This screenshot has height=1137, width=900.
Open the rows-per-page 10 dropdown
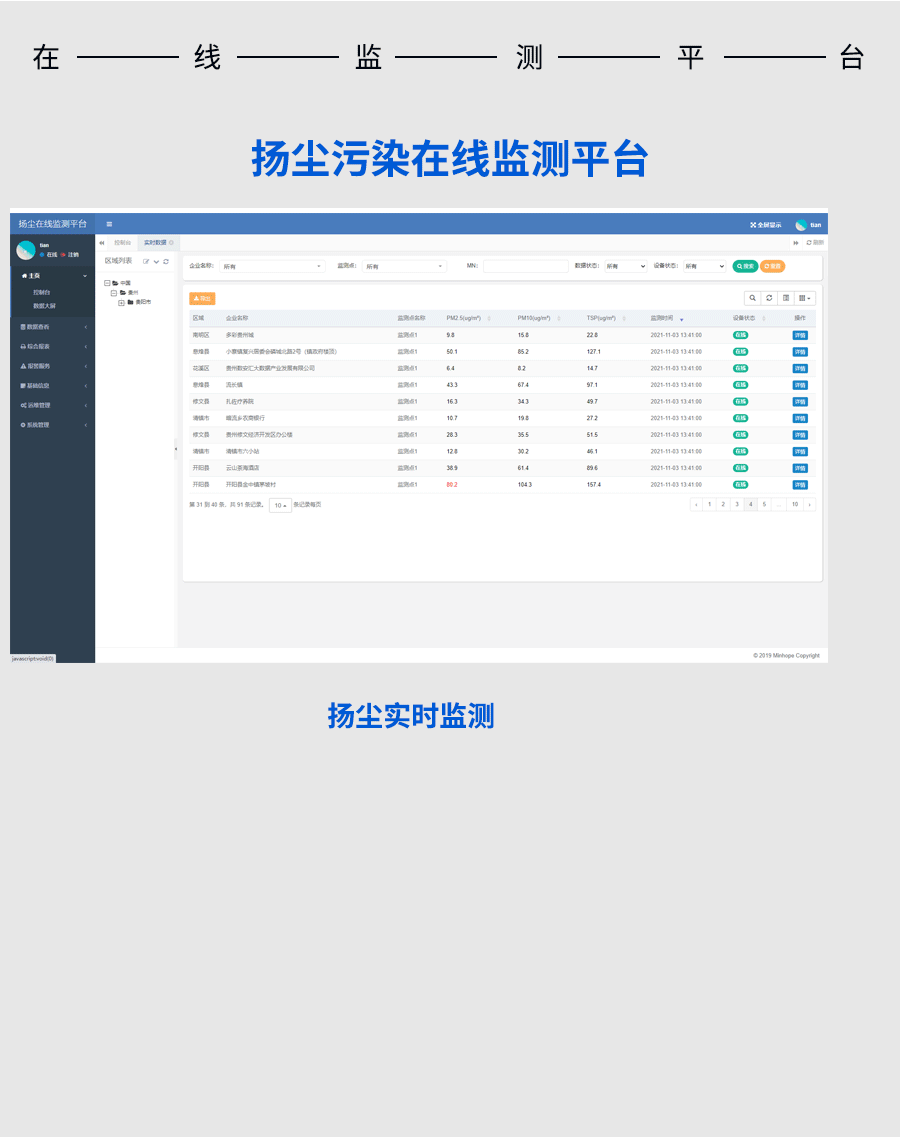(280, 505)
